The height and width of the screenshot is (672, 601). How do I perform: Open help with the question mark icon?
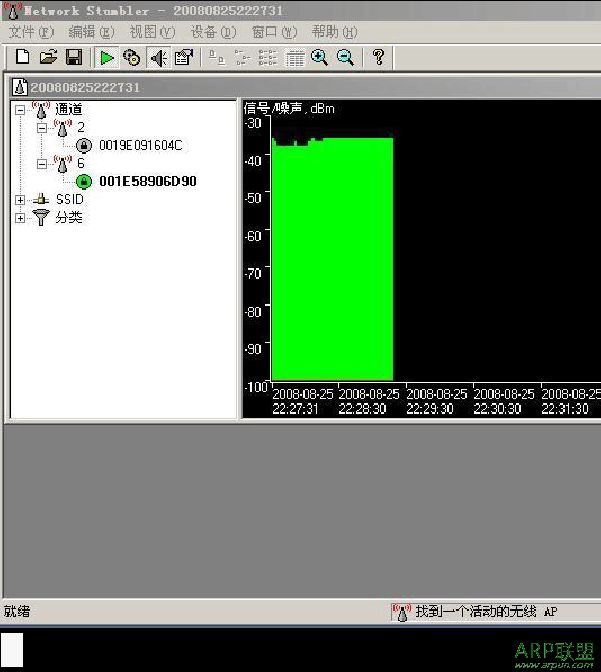pos(379,57)
